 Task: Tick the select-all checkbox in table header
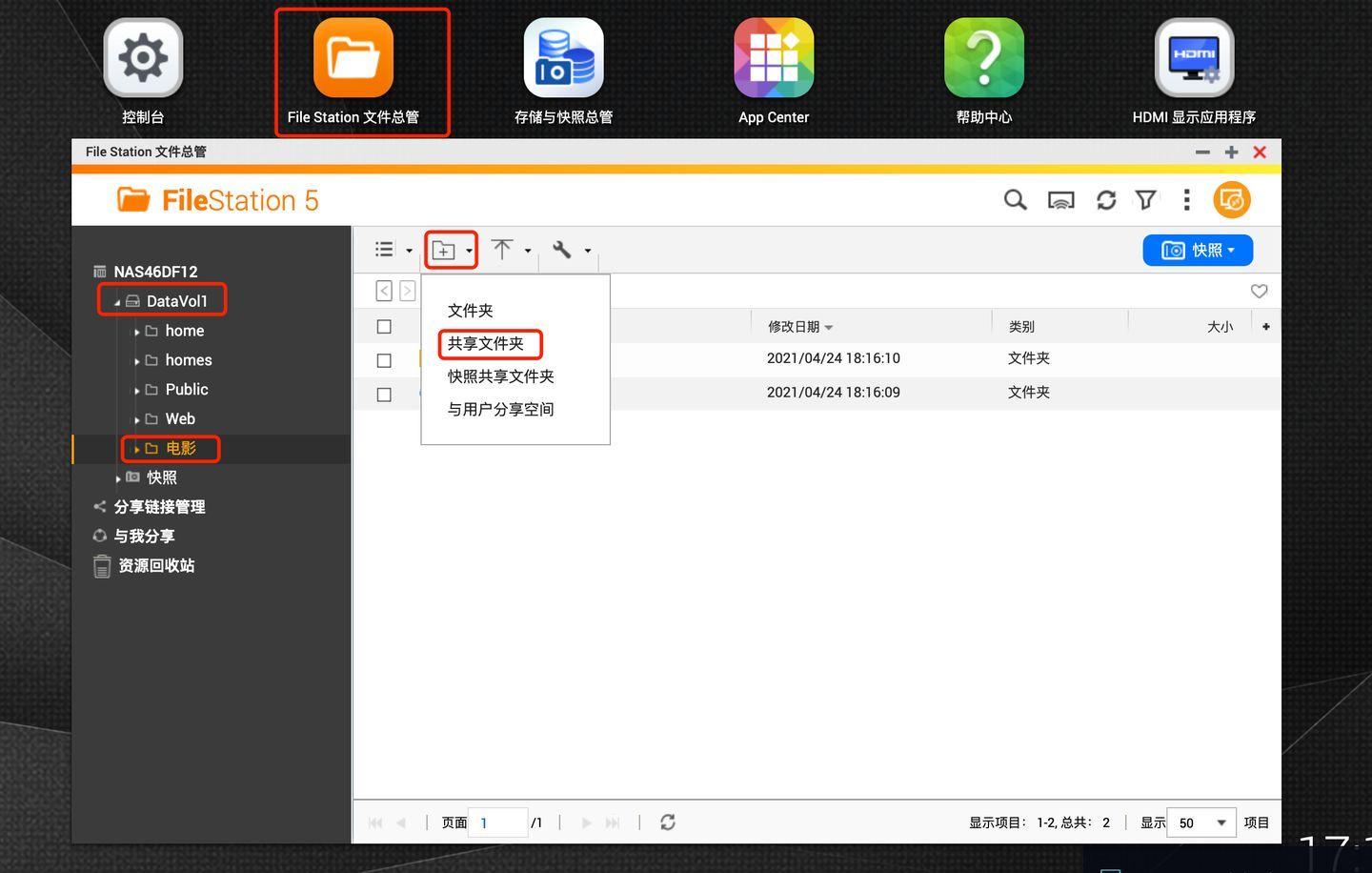click(x=384, y=327)
